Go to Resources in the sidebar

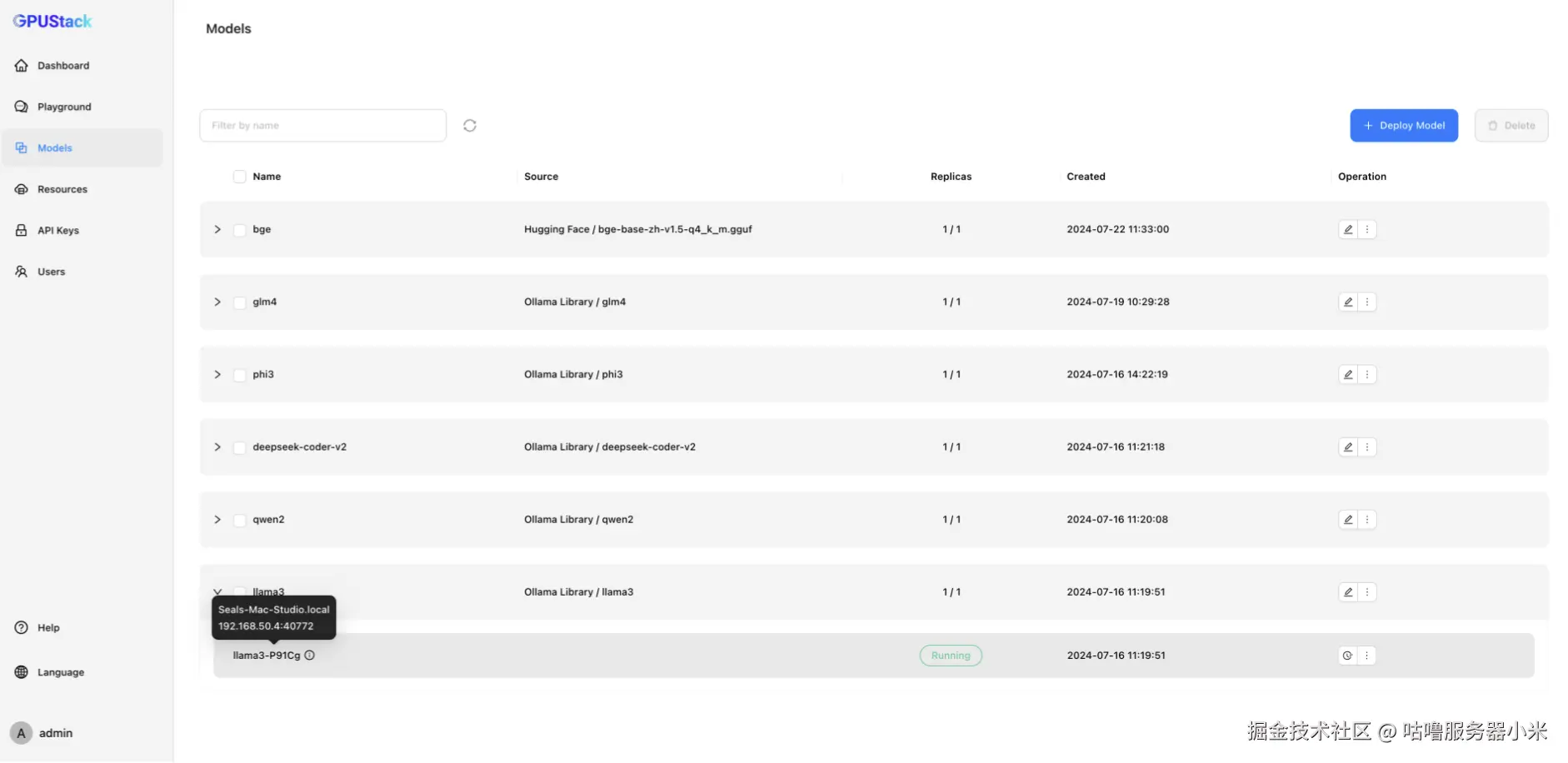(x=62, y=189)
